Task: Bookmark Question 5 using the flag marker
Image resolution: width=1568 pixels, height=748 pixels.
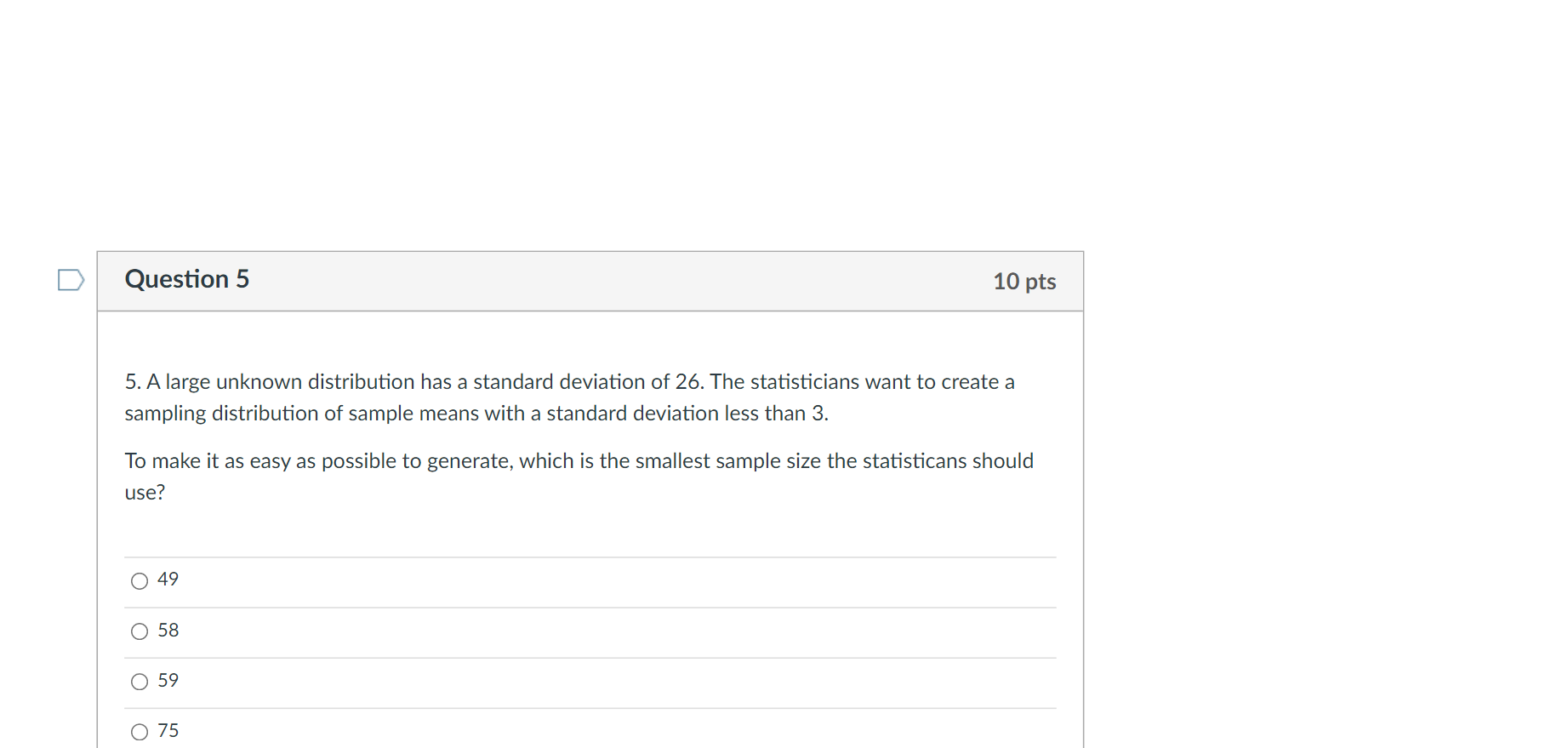Action: [71, 279]
